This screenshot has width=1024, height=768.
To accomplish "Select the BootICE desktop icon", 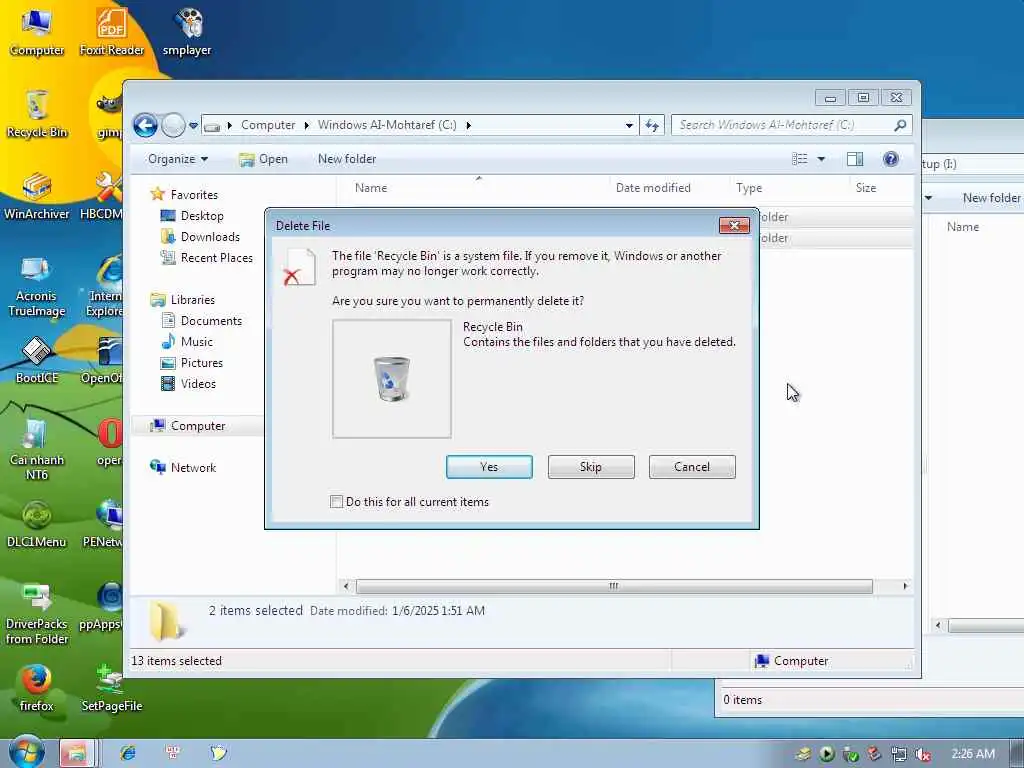I will point(37,360).
